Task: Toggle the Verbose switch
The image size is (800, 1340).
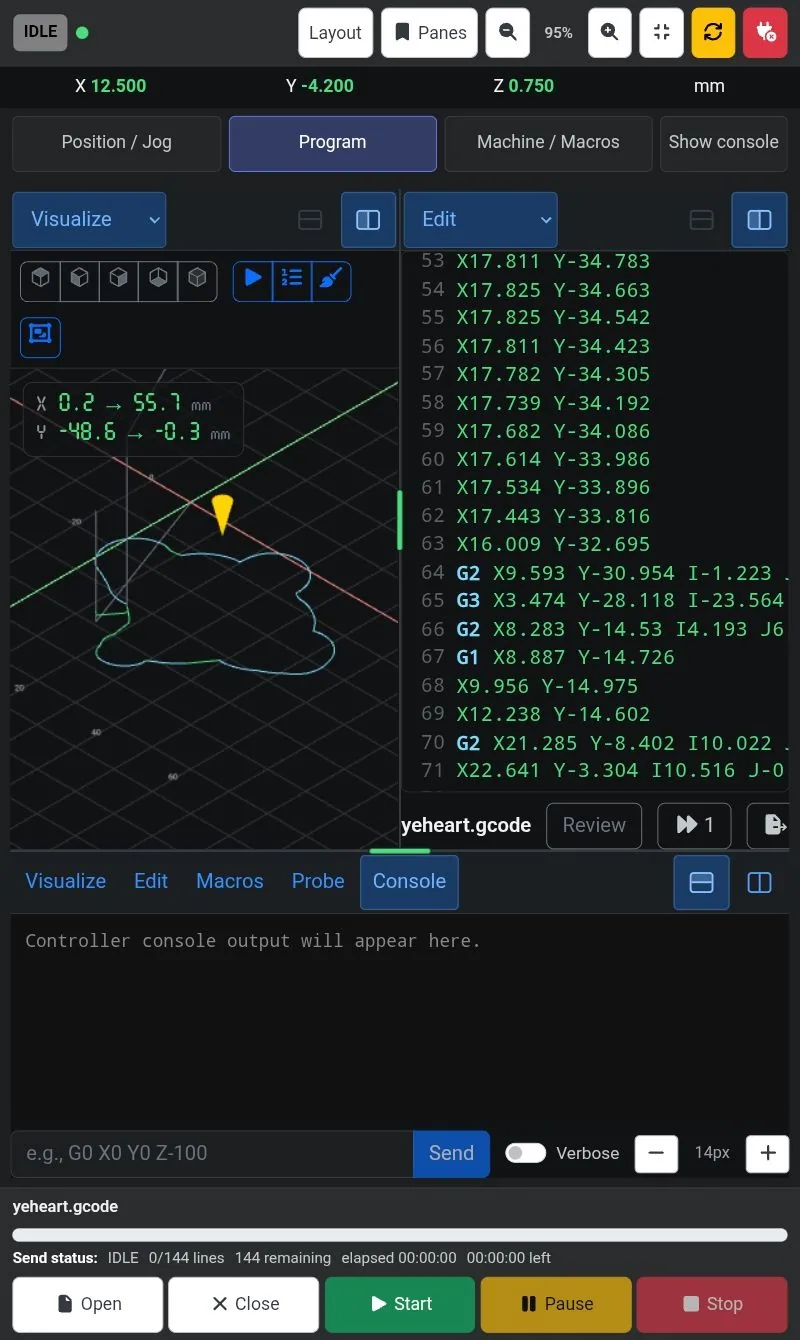Action: (526, 1153)
